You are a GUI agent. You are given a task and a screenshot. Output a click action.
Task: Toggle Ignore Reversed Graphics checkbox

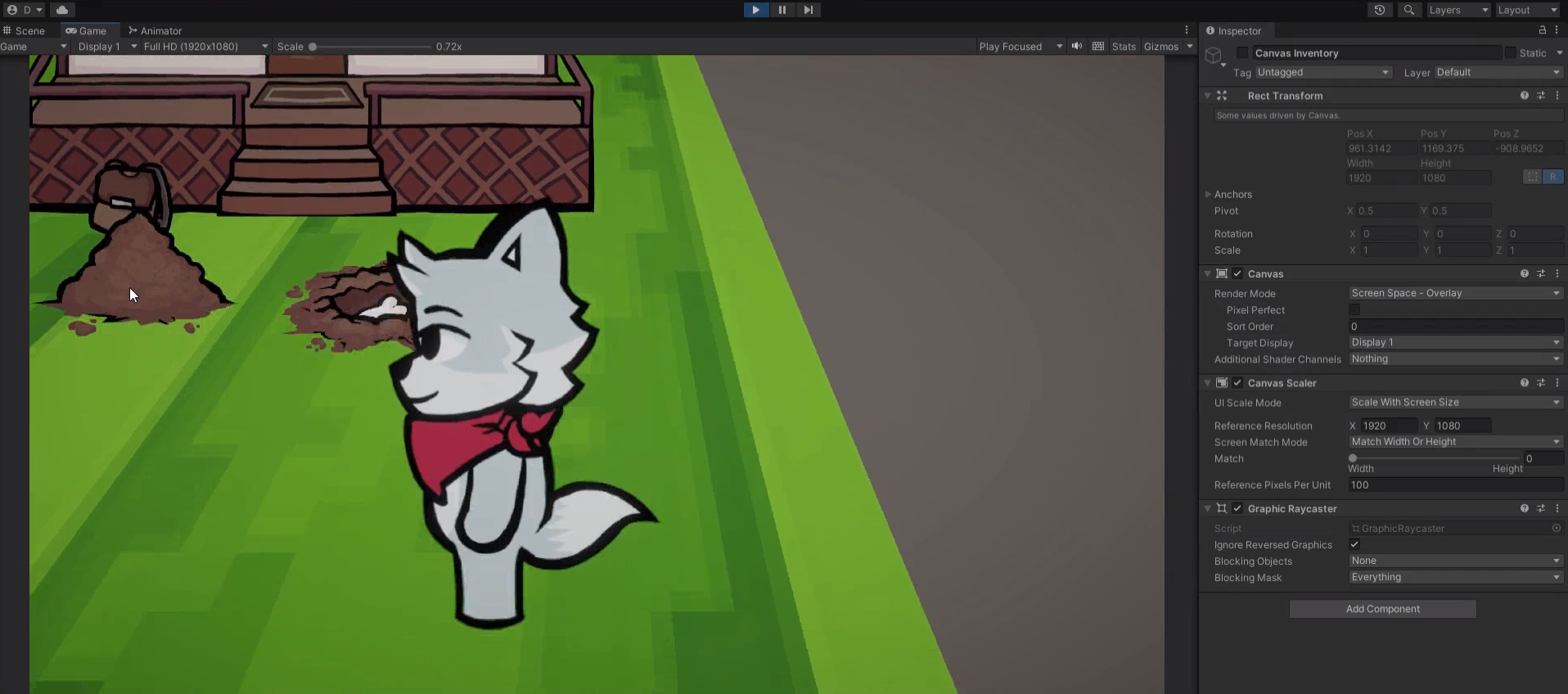[1354, 545]
